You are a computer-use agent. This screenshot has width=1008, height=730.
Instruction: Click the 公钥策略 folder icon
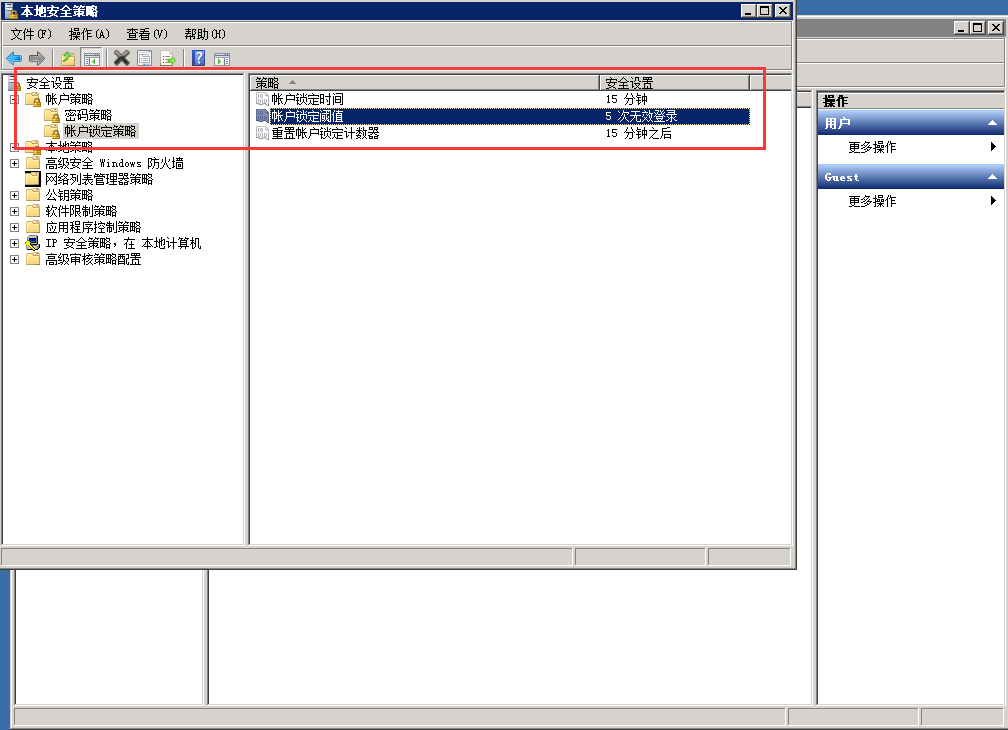33,195
